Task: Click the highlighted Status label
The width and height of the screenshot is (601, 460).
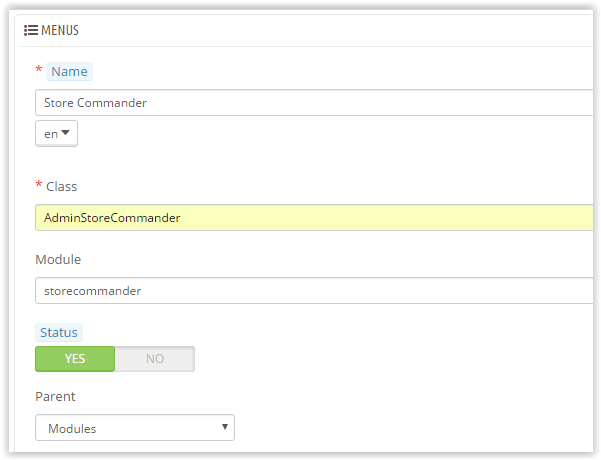Action: pos(57,332)
